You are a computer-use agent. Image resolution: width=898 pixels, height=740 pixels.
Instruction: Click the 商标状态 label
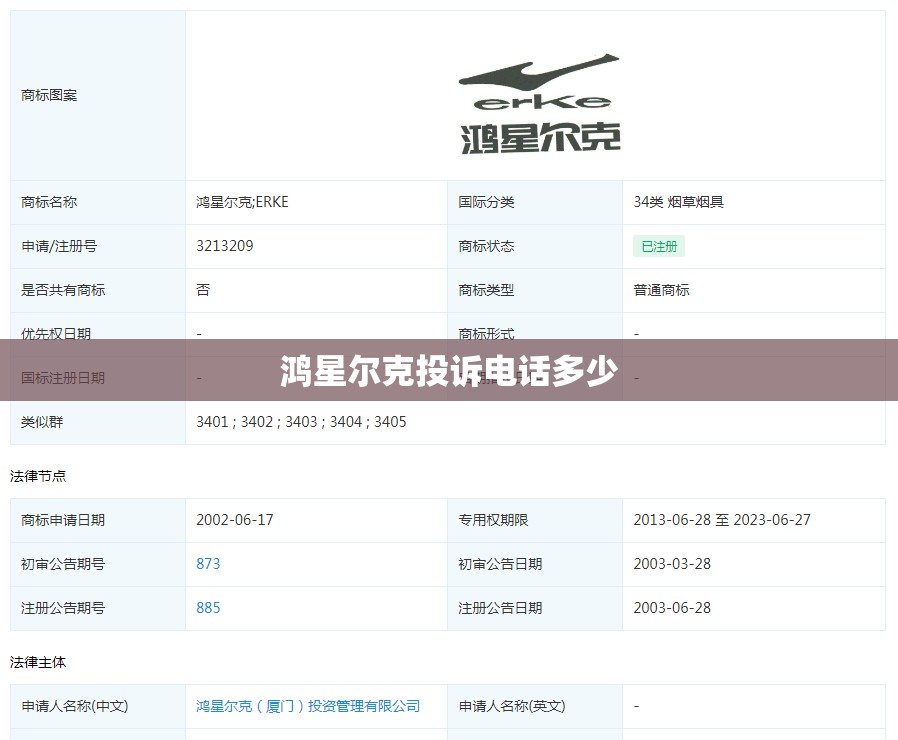(486, 246)
